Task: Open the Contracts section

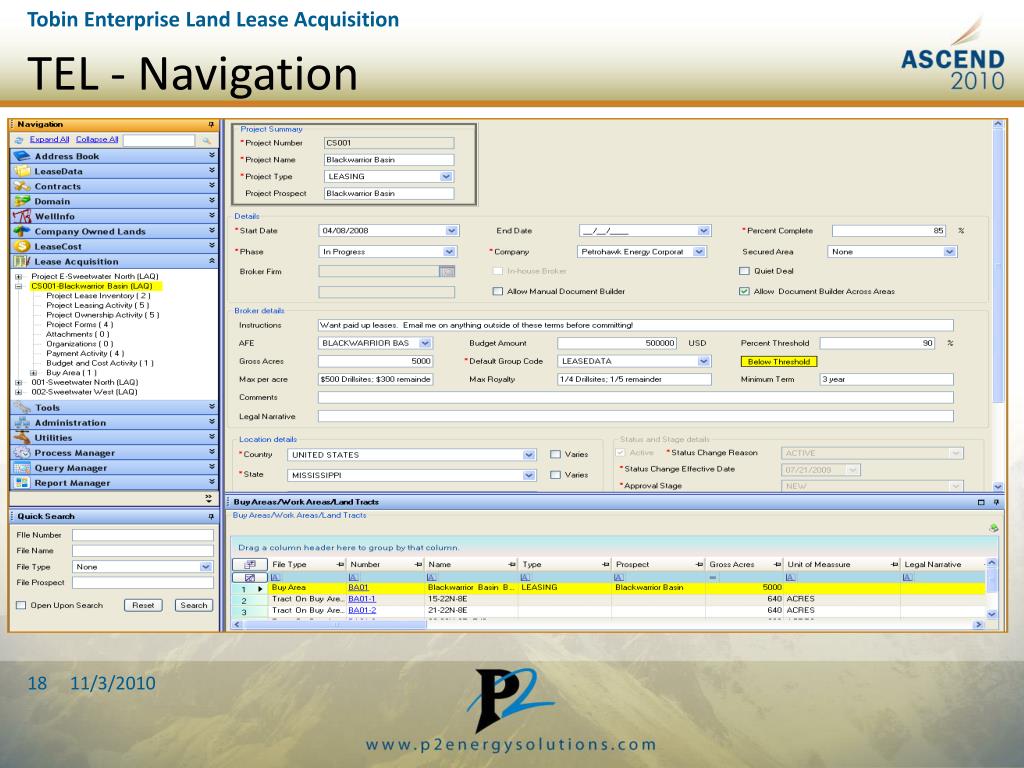Action: (x=114, y=186)
